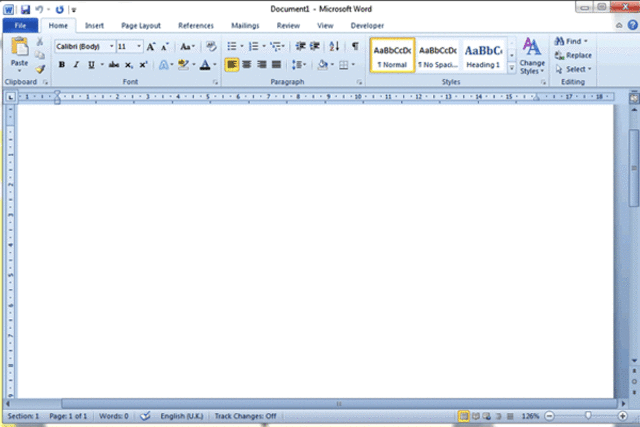This screenshot has height=427, width=640.
Task: Click the Change Styles icon
Action: [532, 56]
